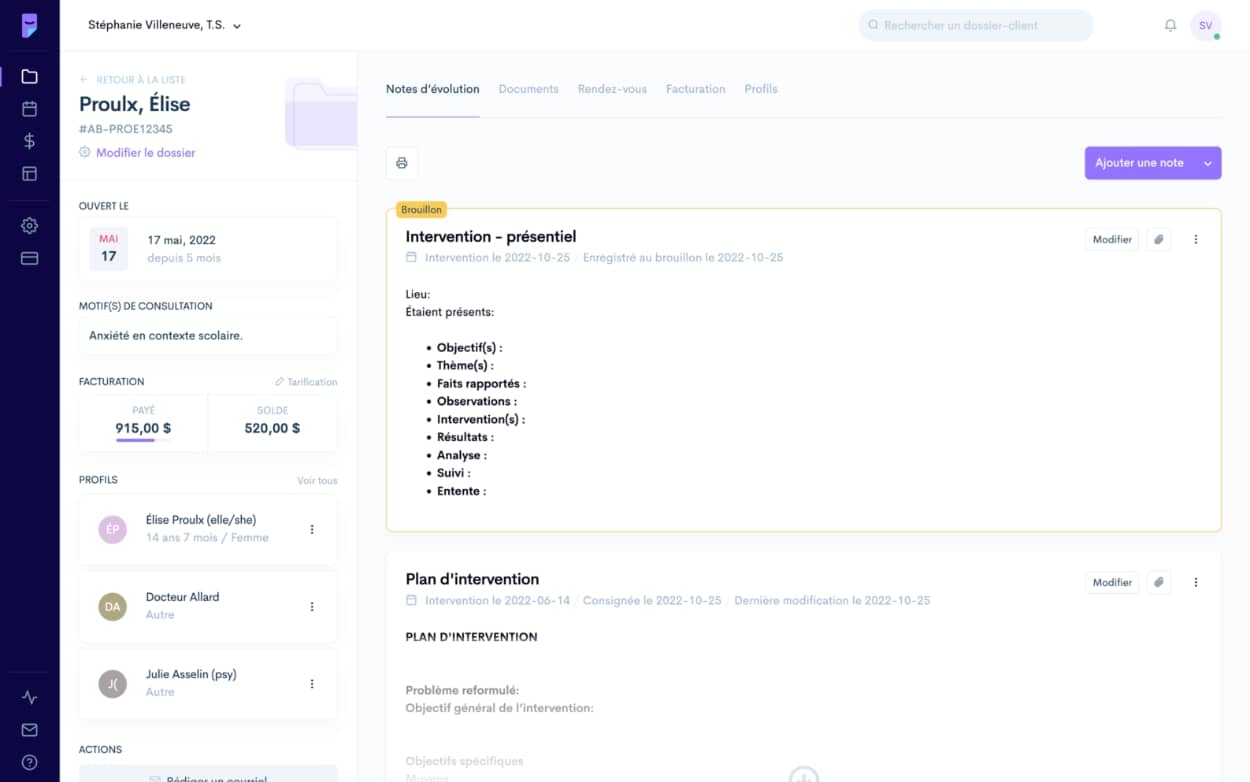Open notifications bell icon

pos(1170,25)
